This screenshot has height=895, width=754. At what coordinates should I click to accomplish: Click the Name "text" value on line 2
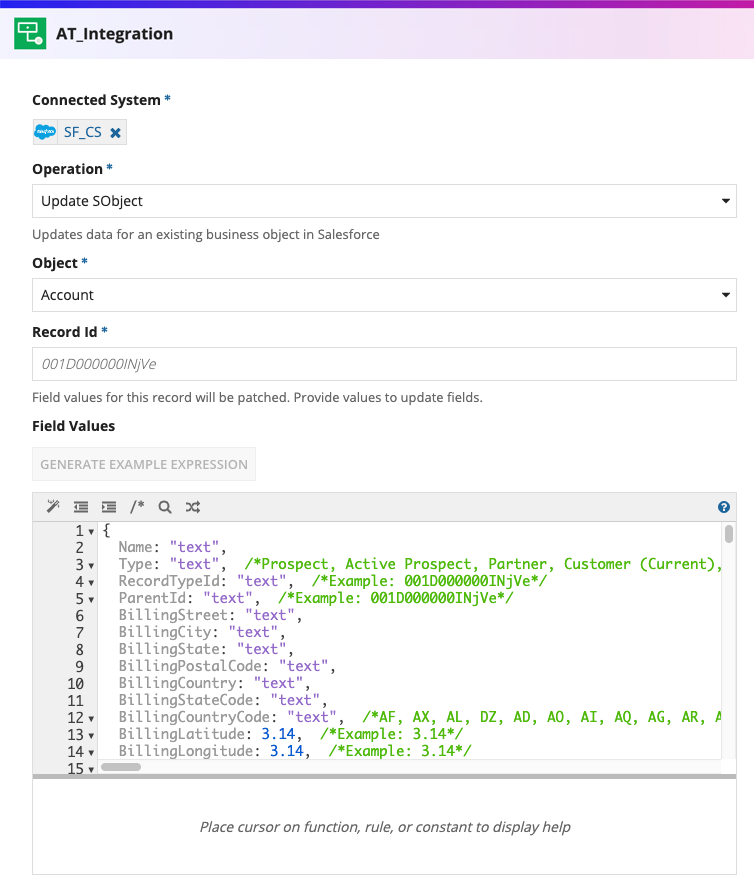[x=194, y=547]
